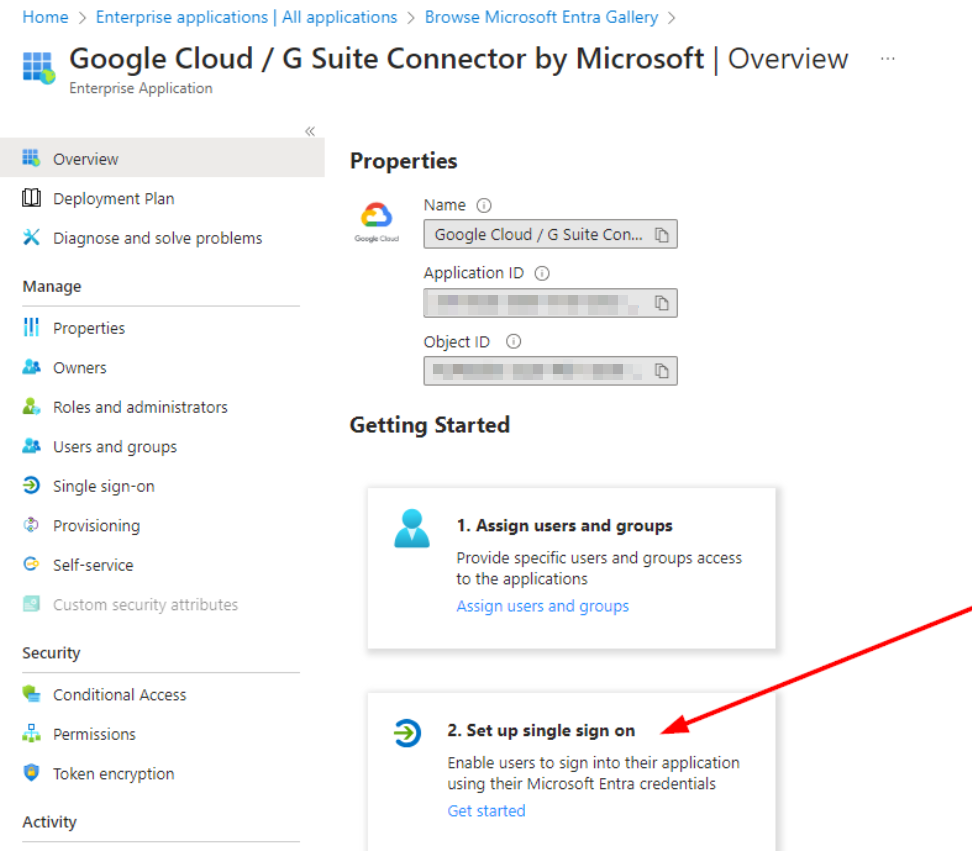Navigate to Home breadcrumb
972x851 pixels.
tap(45, 17)
